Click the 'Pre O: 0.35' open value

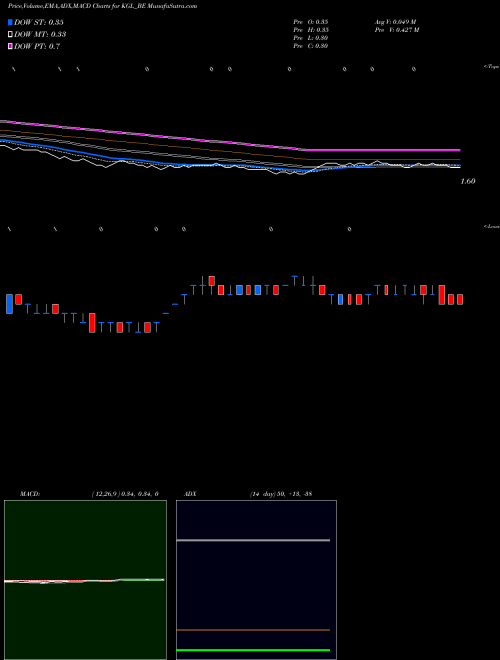tap(311, 21)
